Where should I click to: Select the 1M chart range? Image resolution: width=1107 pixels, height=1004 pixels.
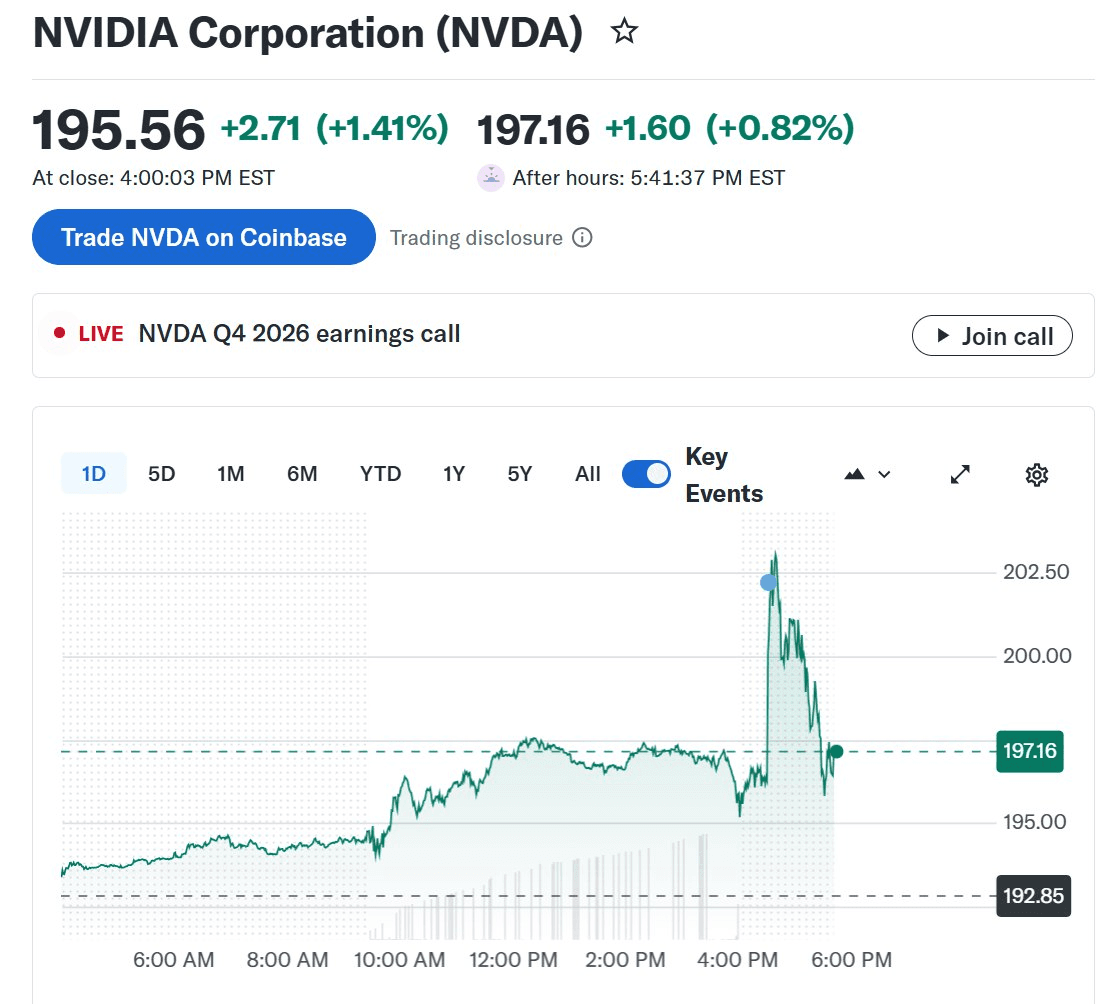pos(231,474)
